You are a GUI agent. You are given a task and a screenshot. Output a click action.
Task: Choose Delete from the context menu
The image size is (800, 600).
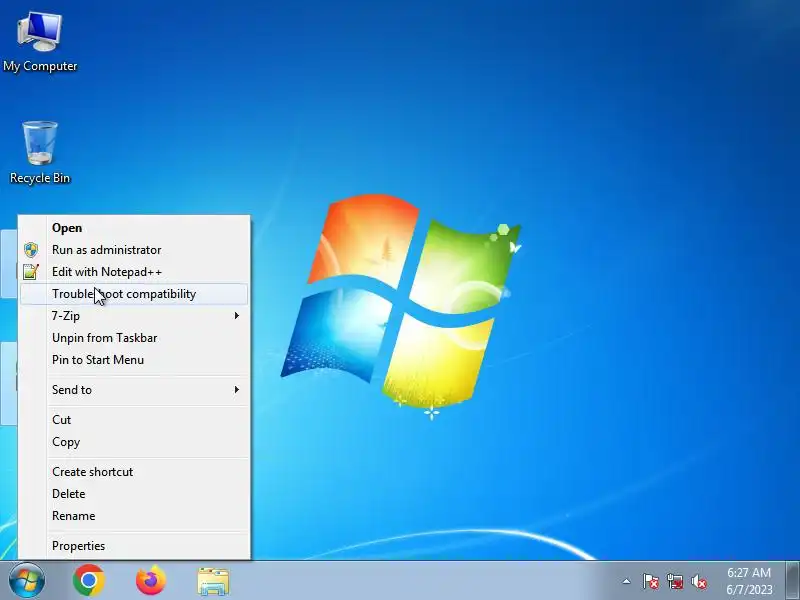tap(134, 494)
